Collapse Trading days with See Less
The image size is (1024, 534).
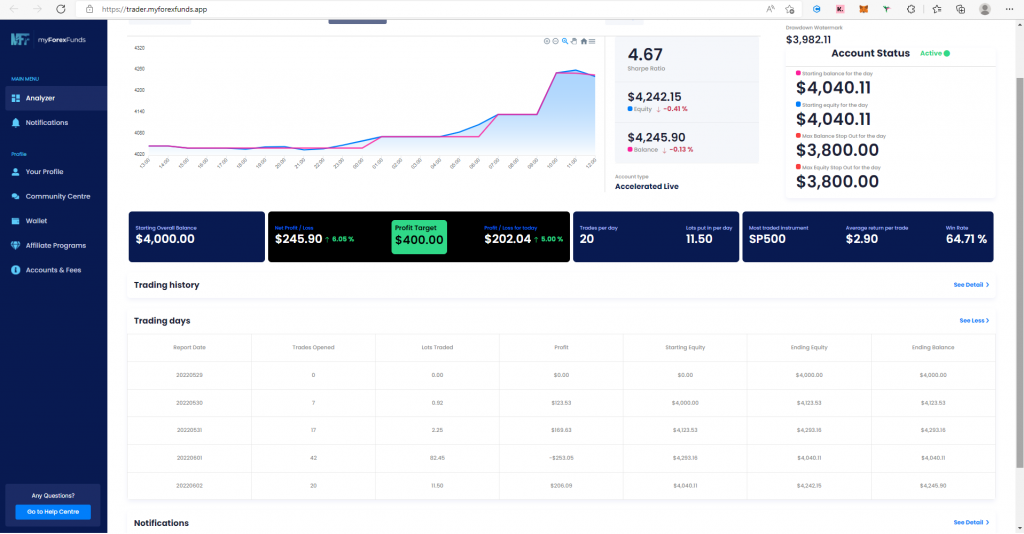(973, 321)
